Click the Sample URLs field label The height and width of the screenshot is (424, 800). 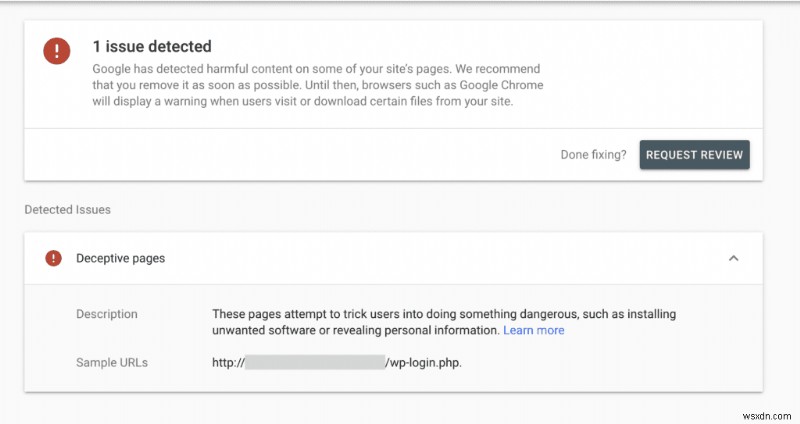(112, 362)
